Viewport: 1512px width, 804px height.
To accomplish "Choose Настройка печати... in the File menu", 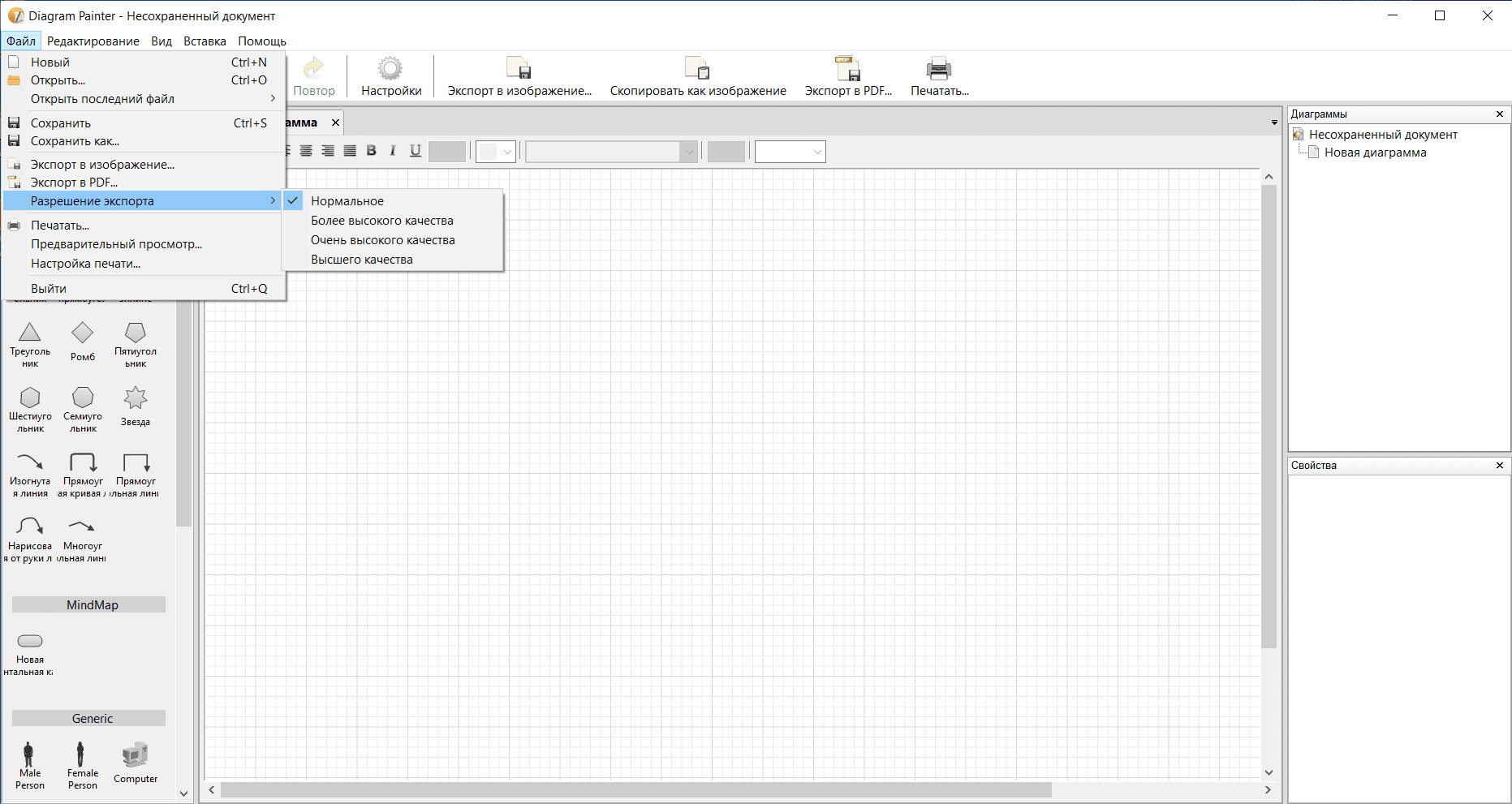I will (143, 264).
